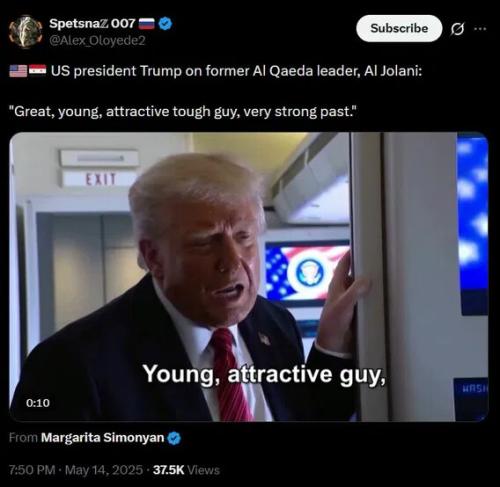Open the SpetsnaZ 007 profile avatar
Viewport: 500px width, 487px height.
point(25,32)
